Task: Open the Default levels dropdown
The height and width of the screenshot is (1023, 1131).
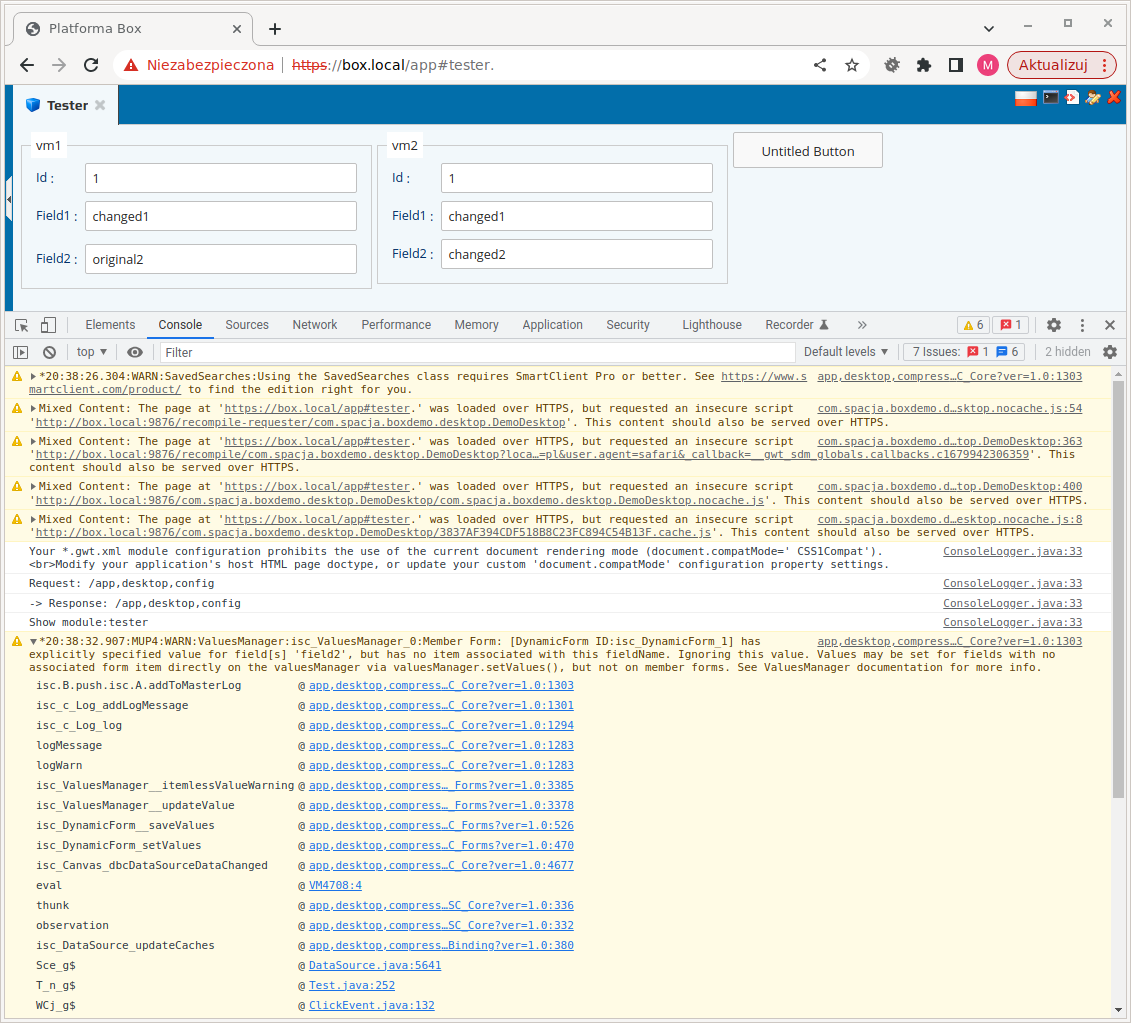Action: 846,352
